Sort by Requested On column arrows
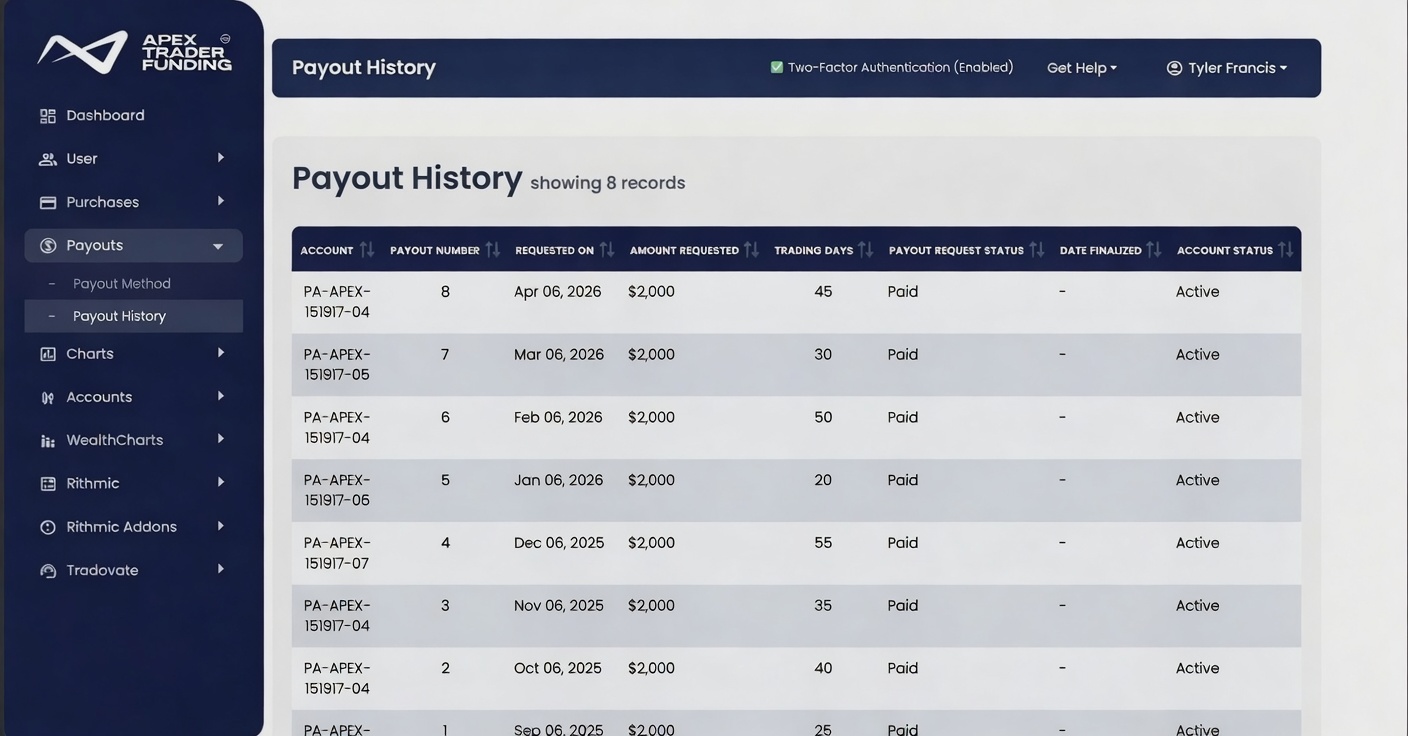 pos(606,250)
